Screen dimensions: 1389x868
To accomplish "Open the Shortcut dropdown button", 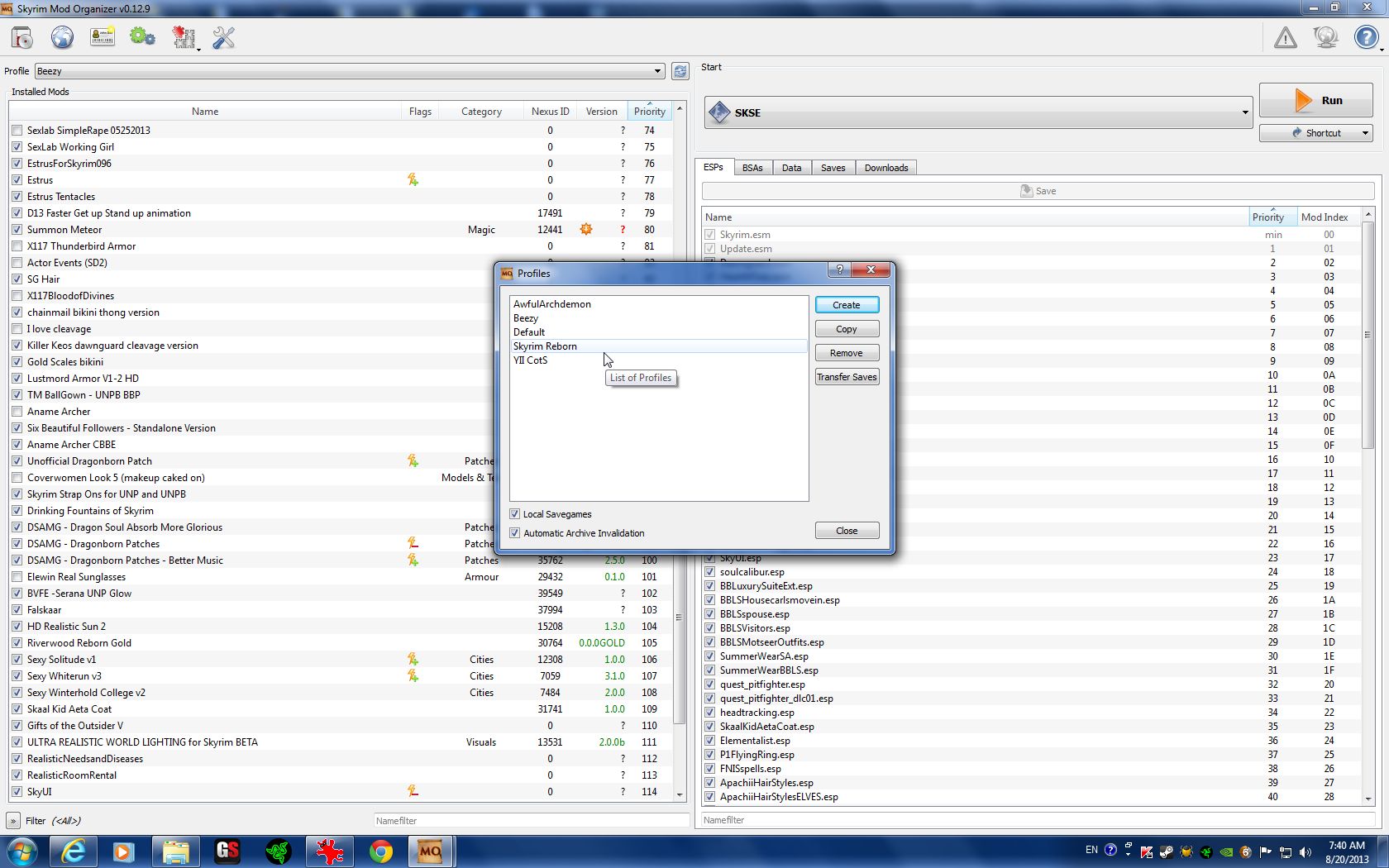I will [x=1315, y=133].
